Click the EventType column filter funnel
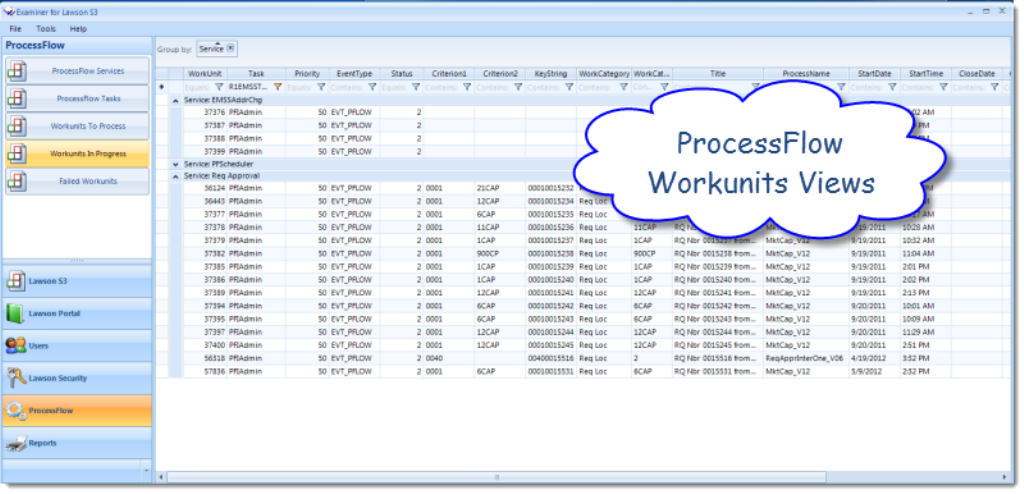The height and width of the screenshot is (494, 1024). point(372,86)
